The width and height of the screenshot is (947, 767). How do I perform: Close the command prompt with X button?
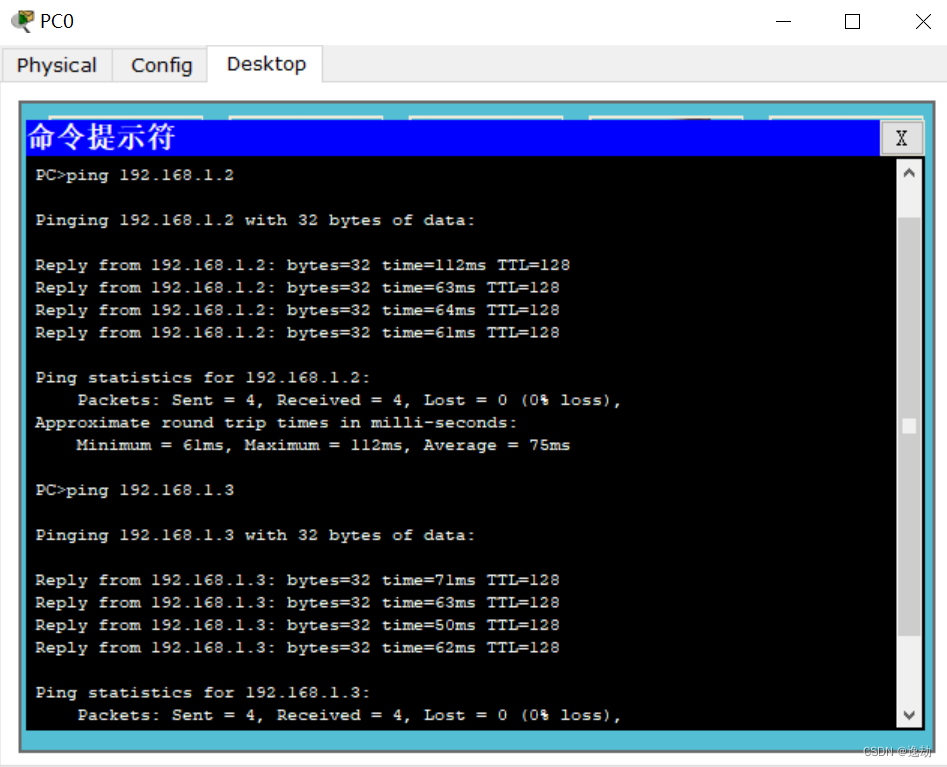tap(901, 138)
